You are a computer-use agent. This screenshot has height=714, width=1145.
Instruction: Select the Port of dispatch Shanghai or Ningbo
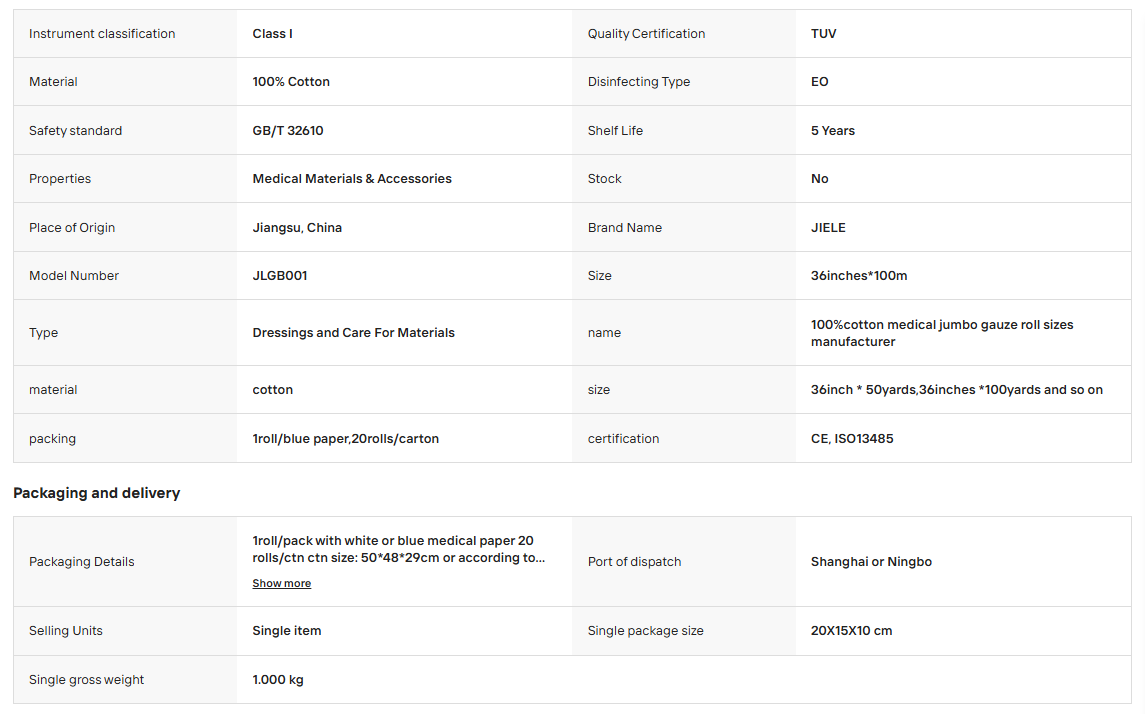point(871,561)
